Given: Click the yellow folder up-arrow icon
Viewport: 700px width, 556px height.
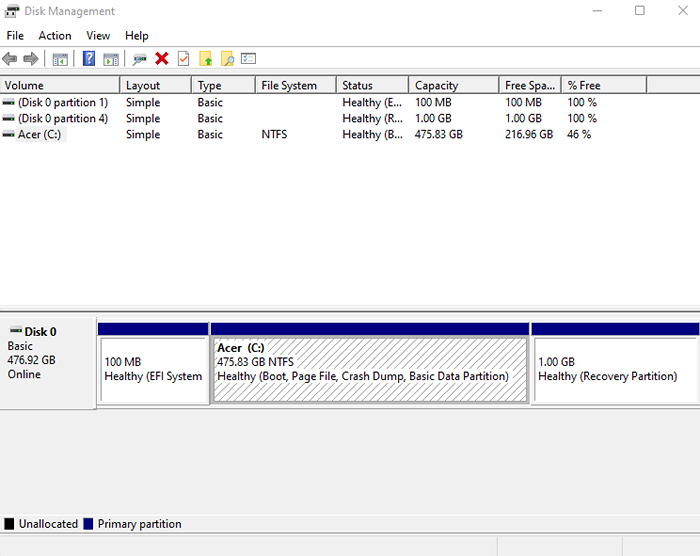Looking at the screenshot, I should [x=205, y=59].
